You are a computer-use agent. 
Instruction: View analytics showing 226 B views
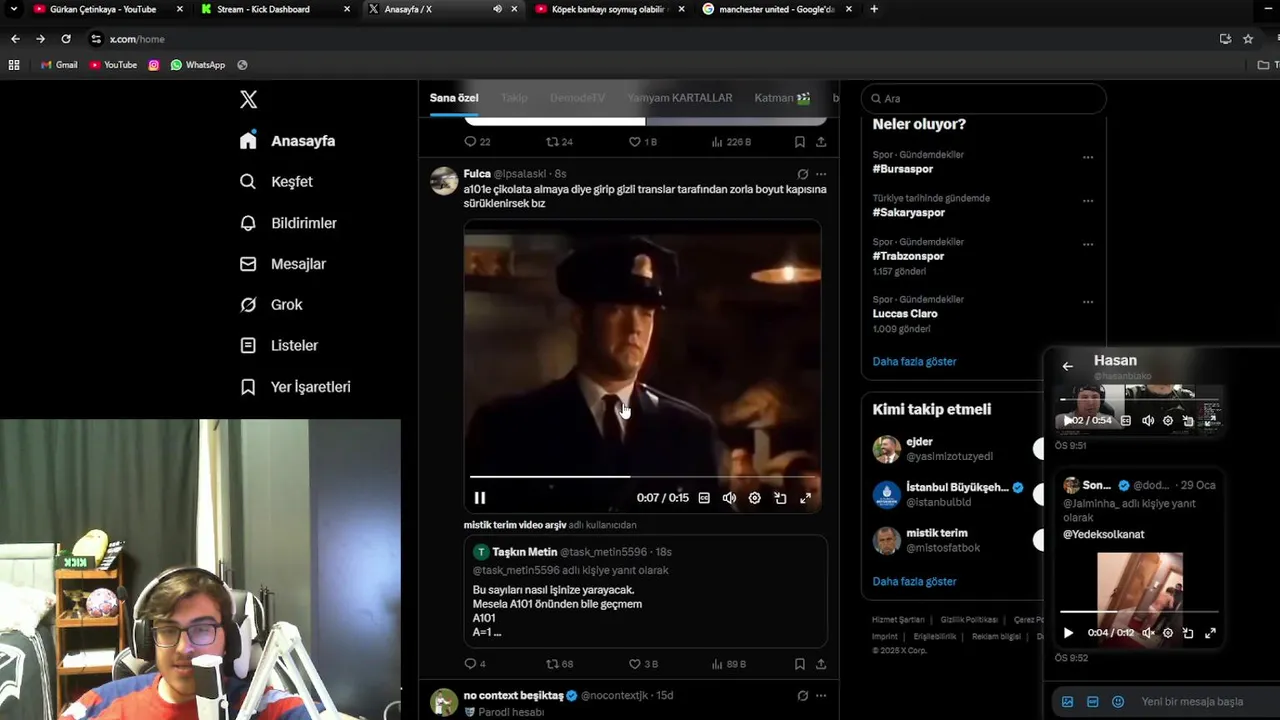731,142
